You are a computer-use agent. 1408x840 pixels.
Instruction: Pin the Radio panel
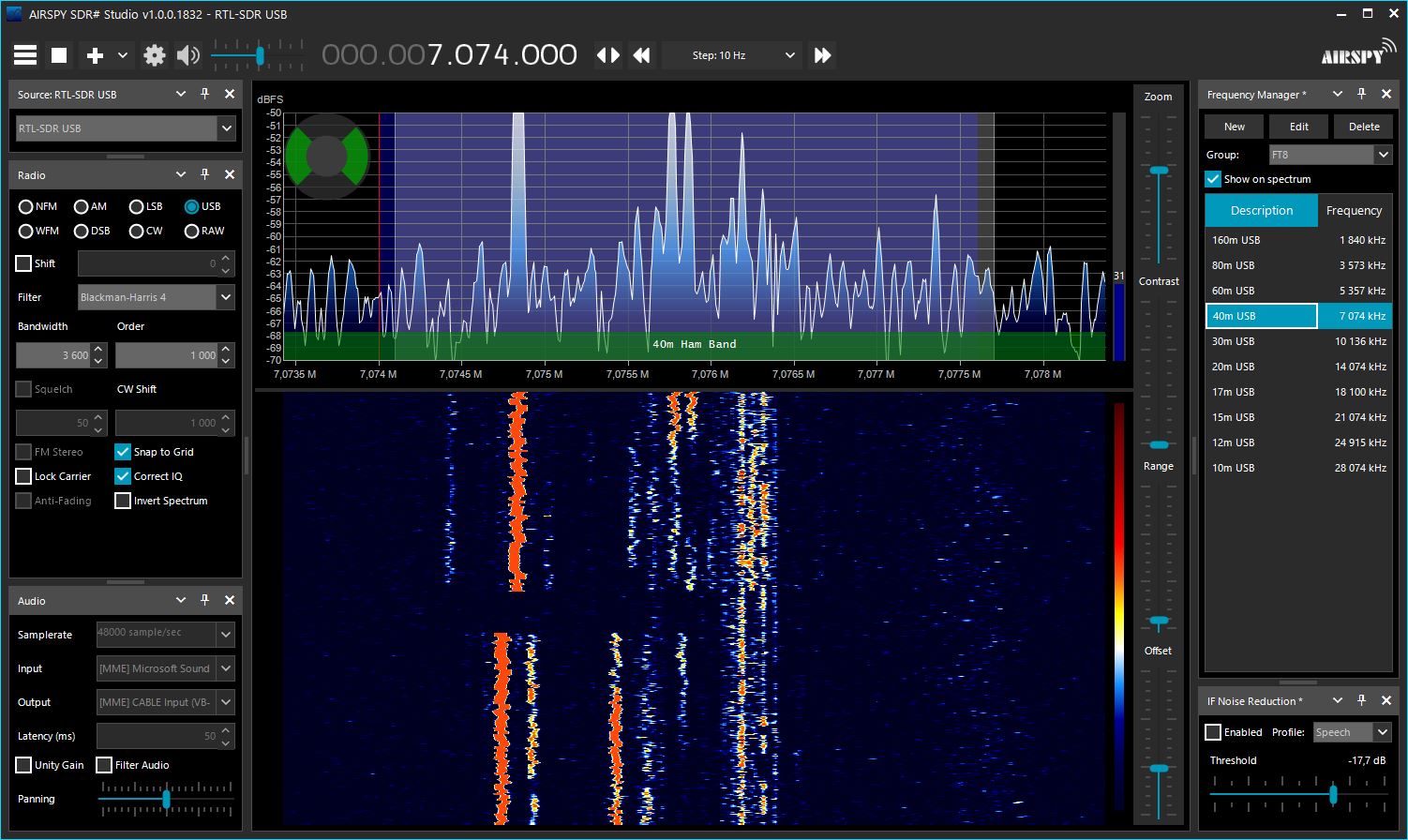(x=205, y=174)
